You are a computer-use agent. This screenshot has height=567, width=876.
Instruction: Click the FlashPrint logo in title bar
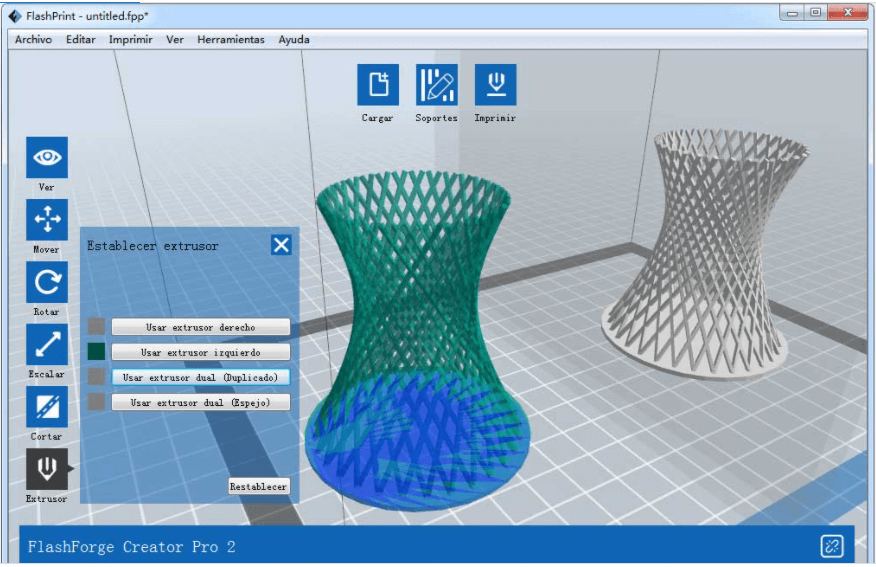[15, 16]
